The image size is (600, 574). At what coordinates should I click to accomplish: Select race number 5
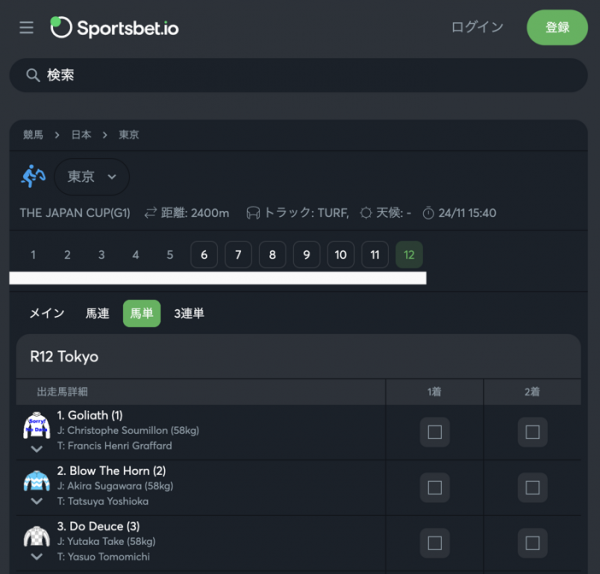[x=170, y=254]
